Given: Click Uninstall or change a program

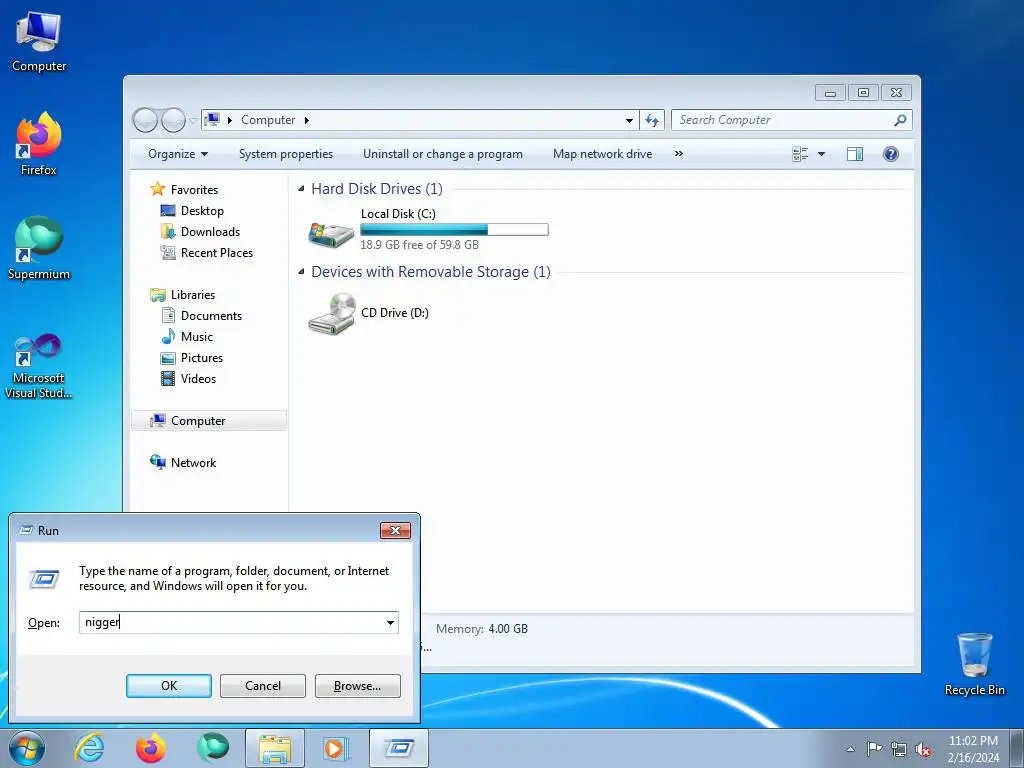Looking at the screenshot, I should coord(443,154).
